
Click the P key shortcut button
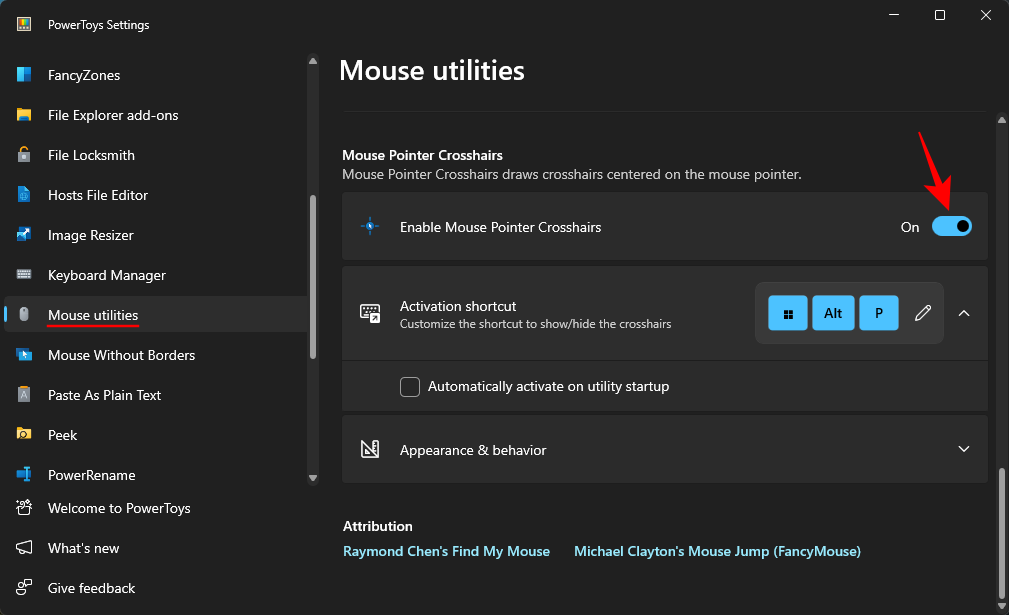879,313
